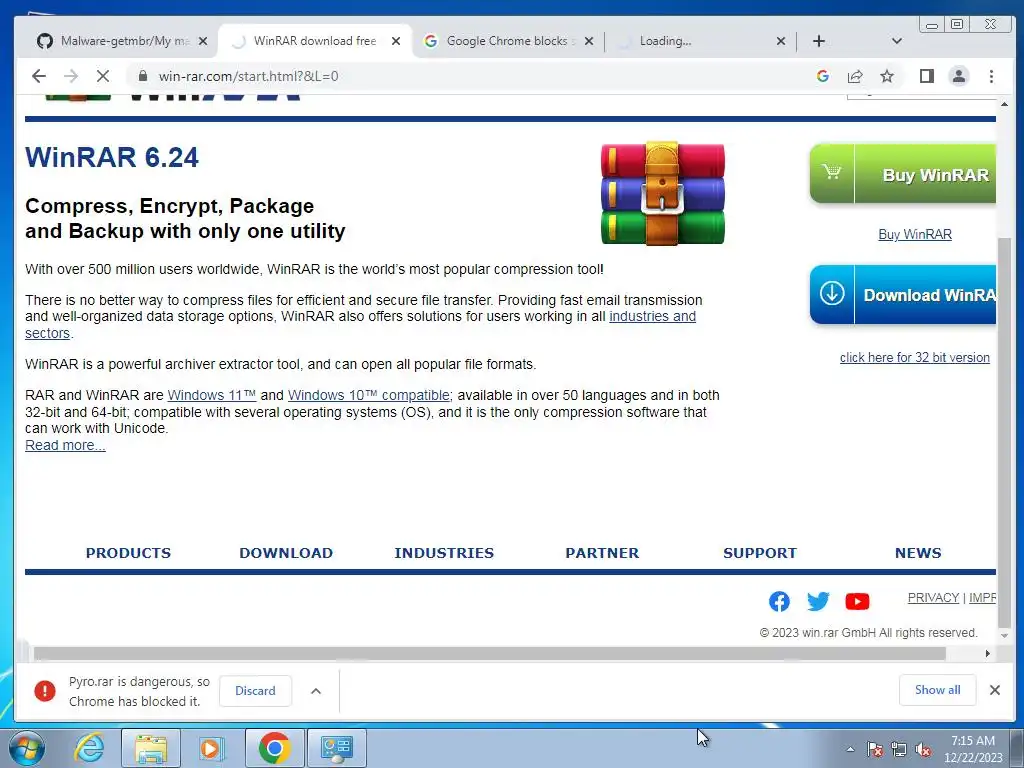Open the Action Center flag icon
Image resolution: width=1024 pixels, height=768 pixels.
point(874,749)
